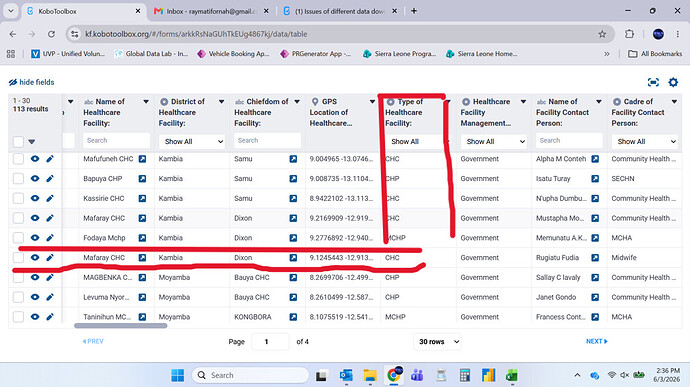Bookmark this page with the star icon
This screenshot has width=690, height=387.
tap(602, 34)
